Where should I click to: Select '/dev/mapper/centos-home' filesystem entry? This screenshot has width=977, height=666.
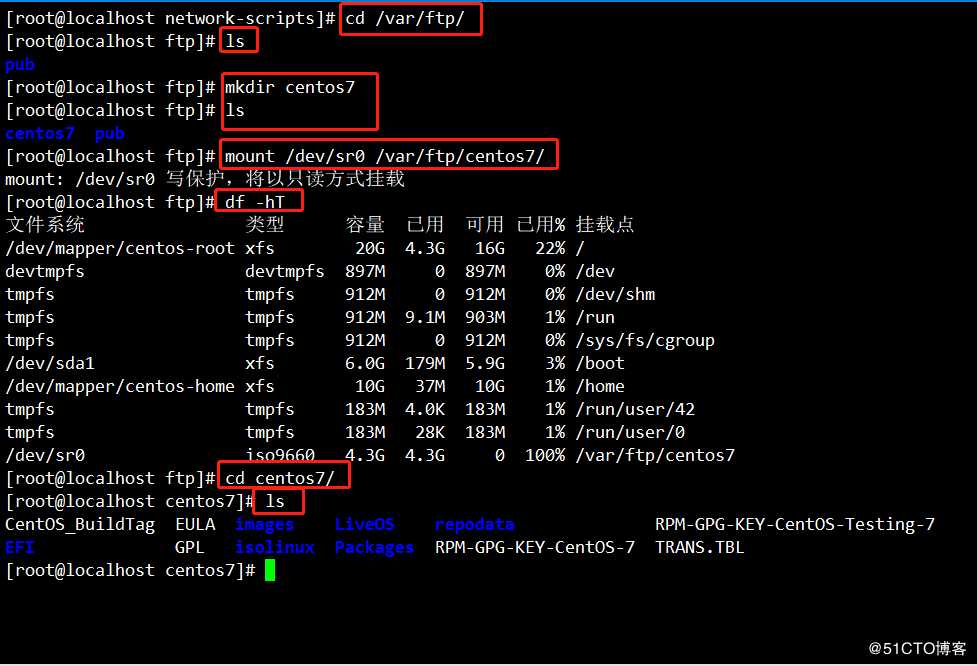(x=120, y=386)
